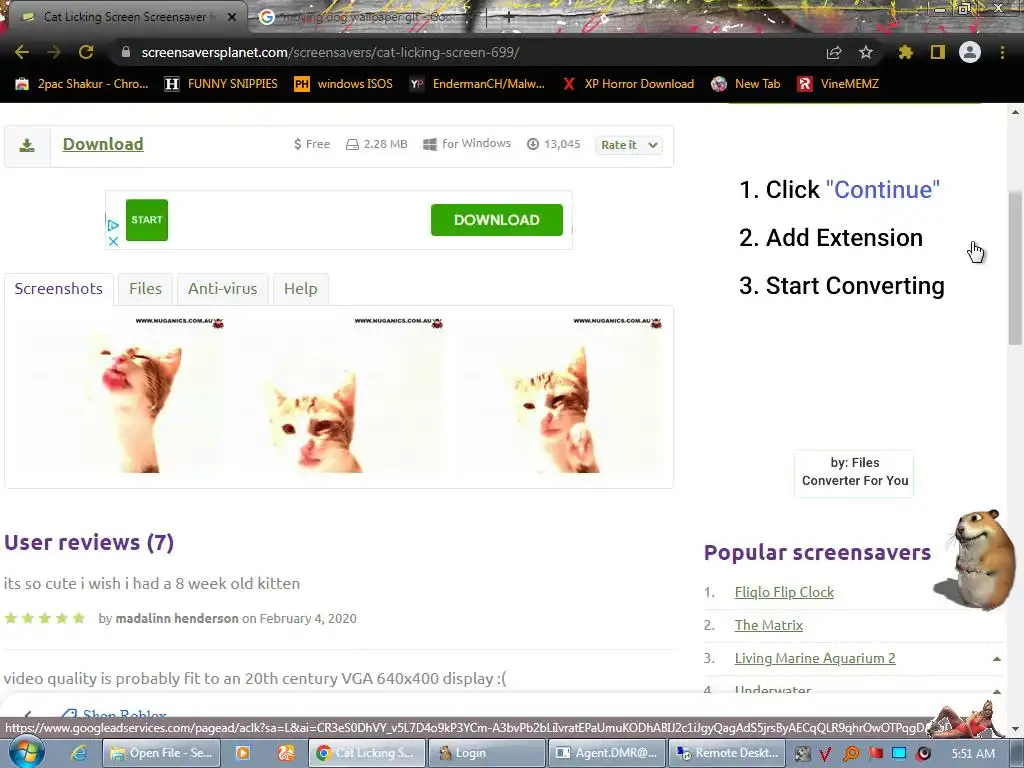Screen dimensions: 1024x768
Task: Click the orange magnifier tray icon
Action: (x=851, y=754)
